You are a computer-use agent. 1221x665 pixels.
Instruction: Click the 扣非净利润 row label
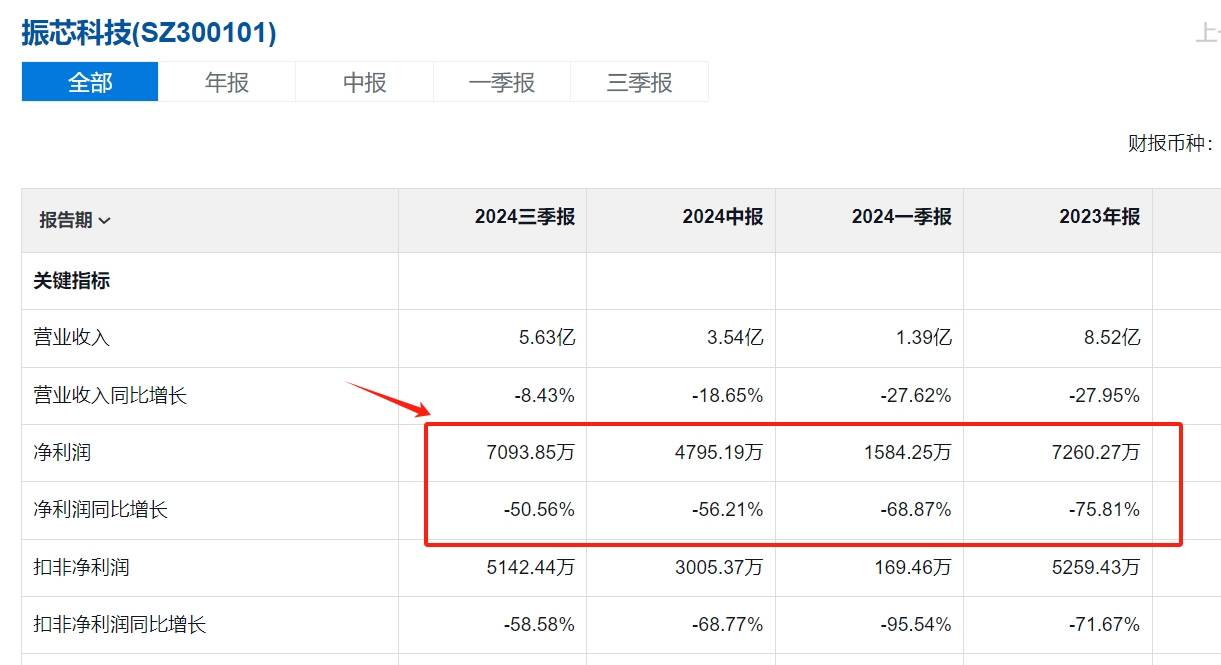(82, 568)
